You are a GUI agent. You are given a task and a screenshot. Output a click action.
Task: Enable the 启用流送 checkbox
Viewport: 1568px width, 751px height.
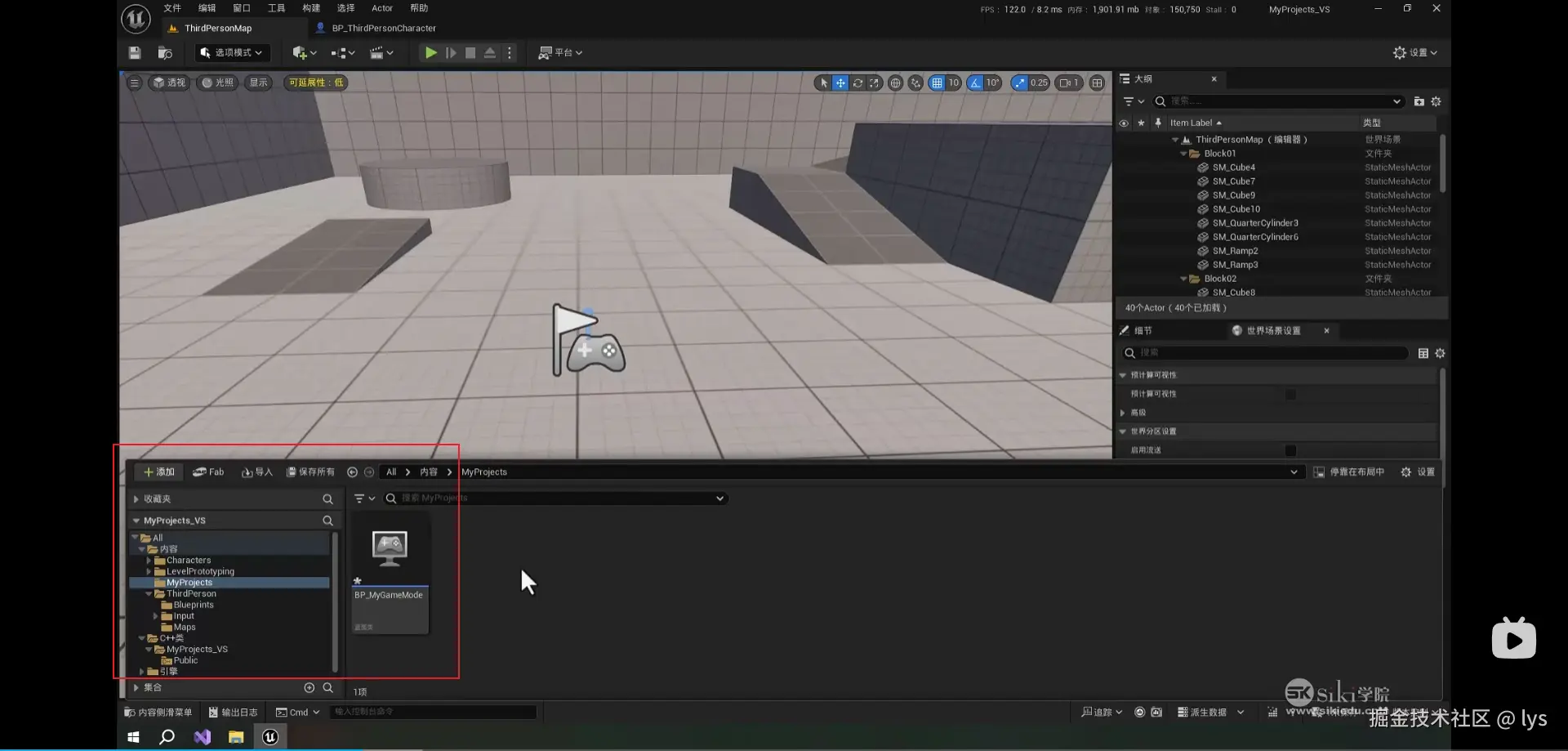click(x=1290, y=450)
